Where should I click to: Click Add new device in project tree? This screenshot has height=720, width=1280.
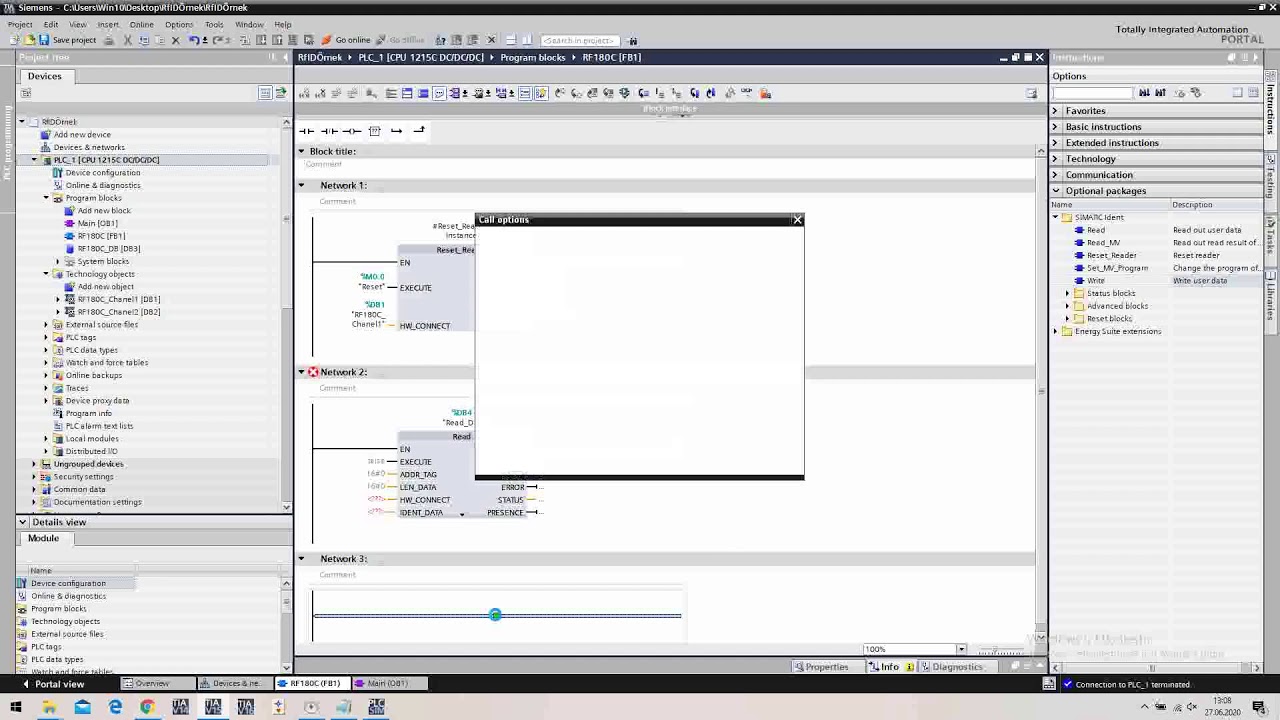(x=82, y=135)
